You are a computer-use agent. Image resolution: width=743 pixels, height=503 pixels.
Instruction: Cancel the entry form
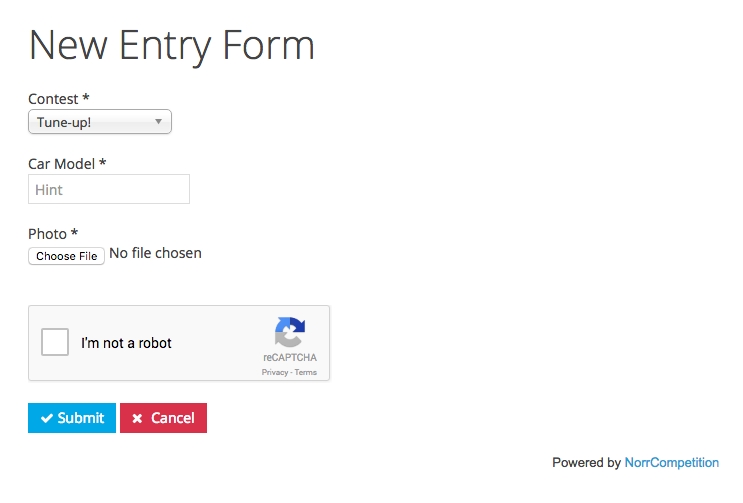164,418
